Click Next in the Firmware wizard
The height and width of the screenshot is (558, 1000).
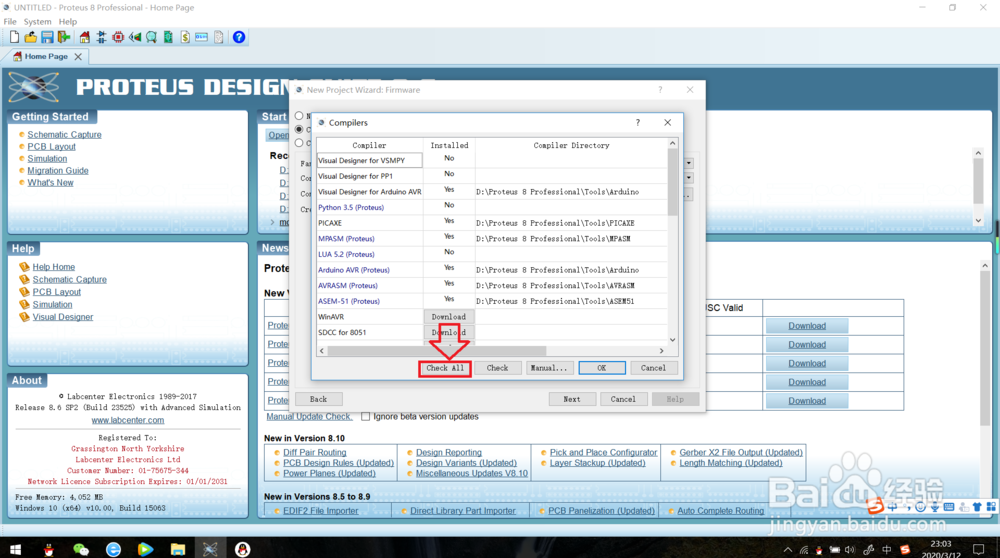(572, 399)
